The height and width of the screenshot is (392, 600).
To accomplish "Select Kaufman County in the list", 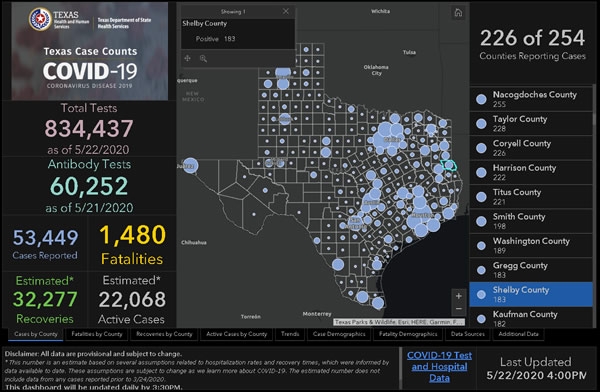I will pos(531,318).
